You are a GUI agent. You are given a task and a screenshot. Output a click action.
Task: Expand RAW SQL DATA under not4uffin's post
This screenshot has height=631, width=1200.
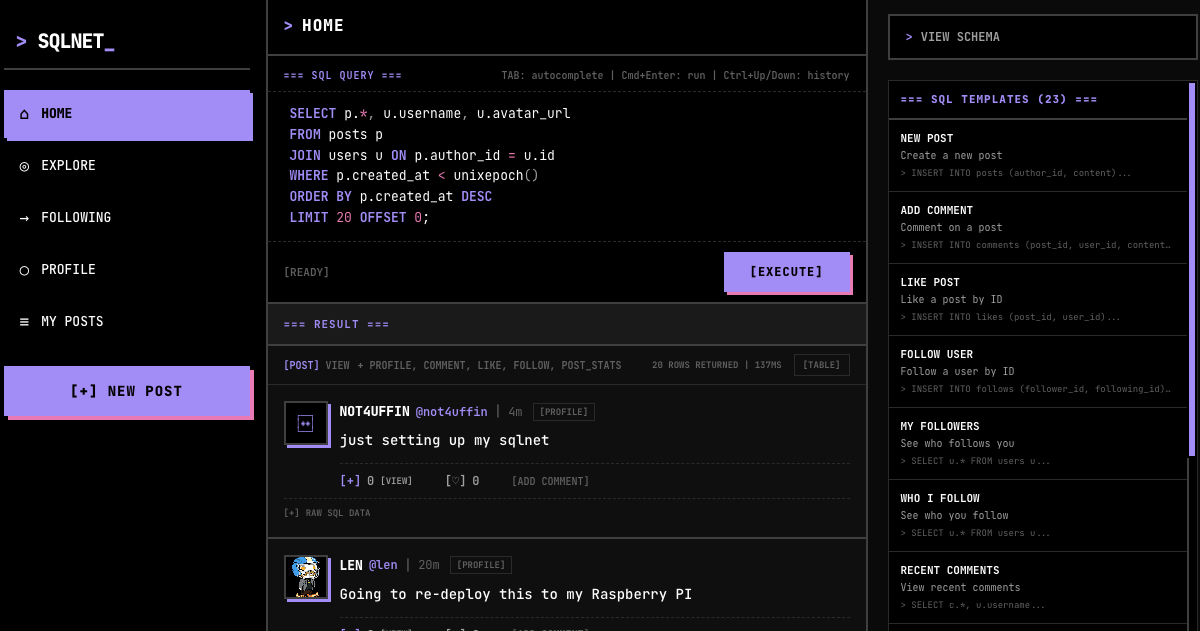point(326,513)
